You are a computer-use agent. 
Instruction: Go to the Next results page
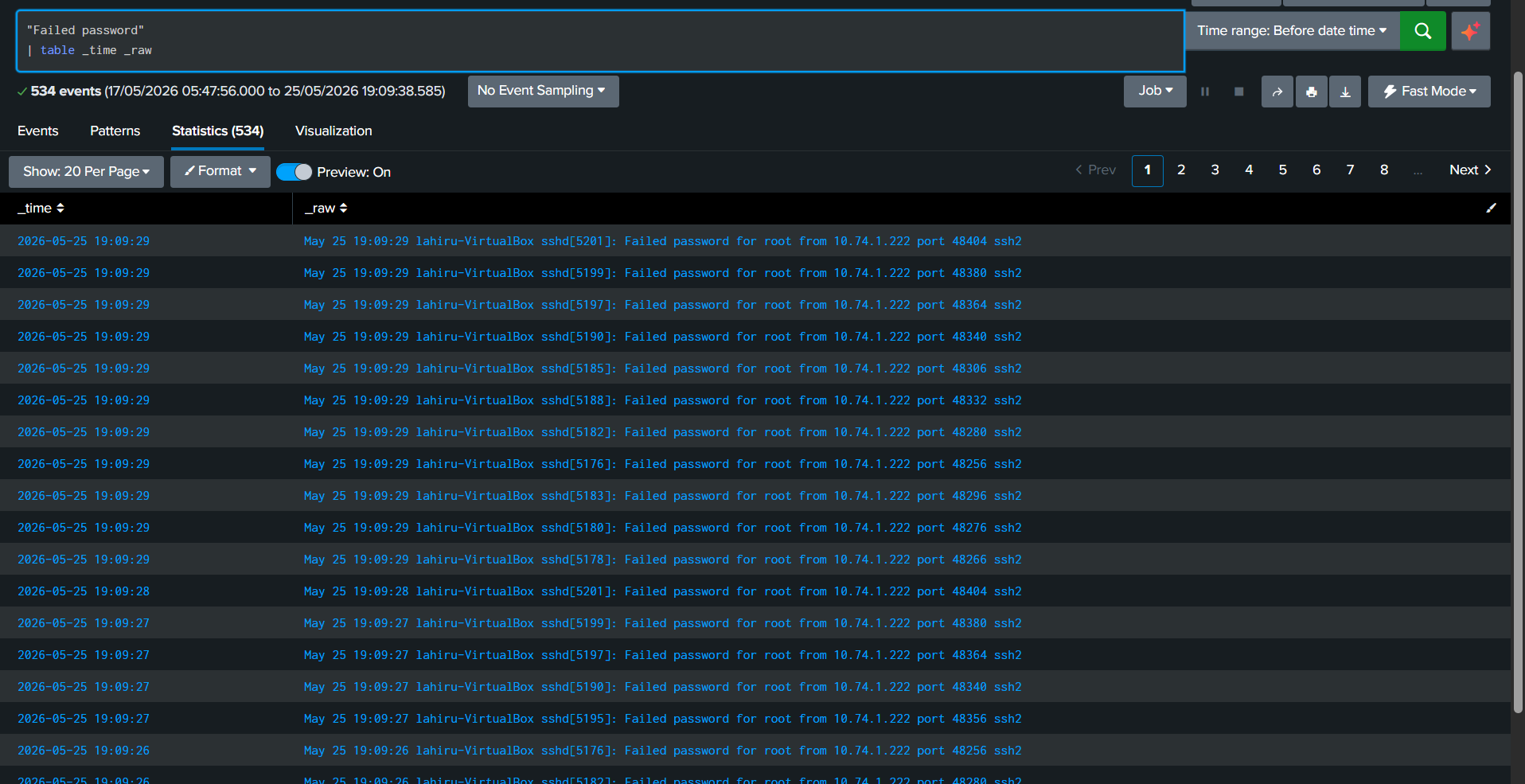click(1469, 170)
